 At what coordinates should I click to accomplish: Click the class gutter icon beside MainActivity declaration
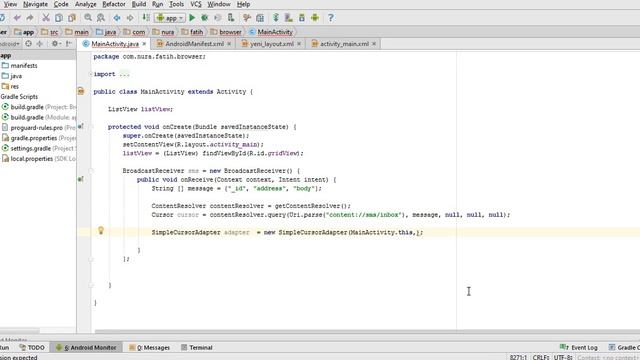81,91
